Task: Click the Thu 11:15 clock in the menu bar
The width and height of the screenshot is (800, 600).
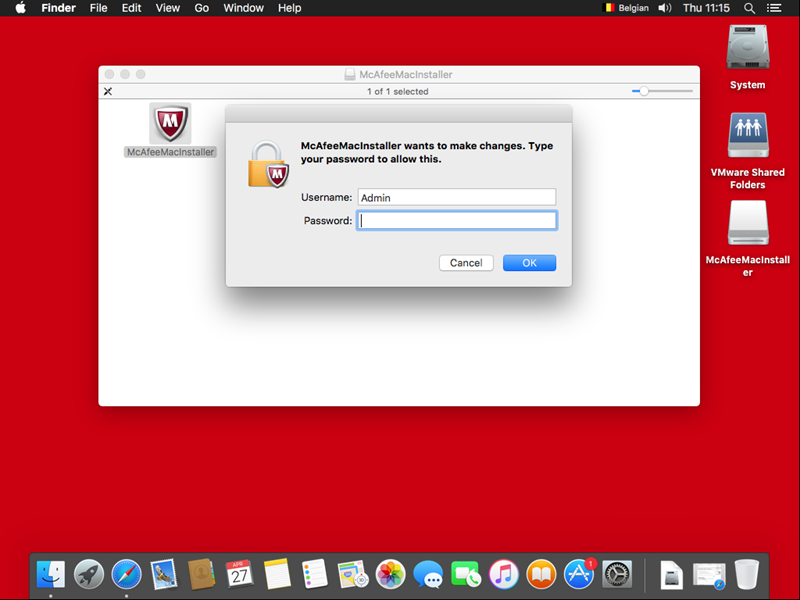Action: [706, 8]
